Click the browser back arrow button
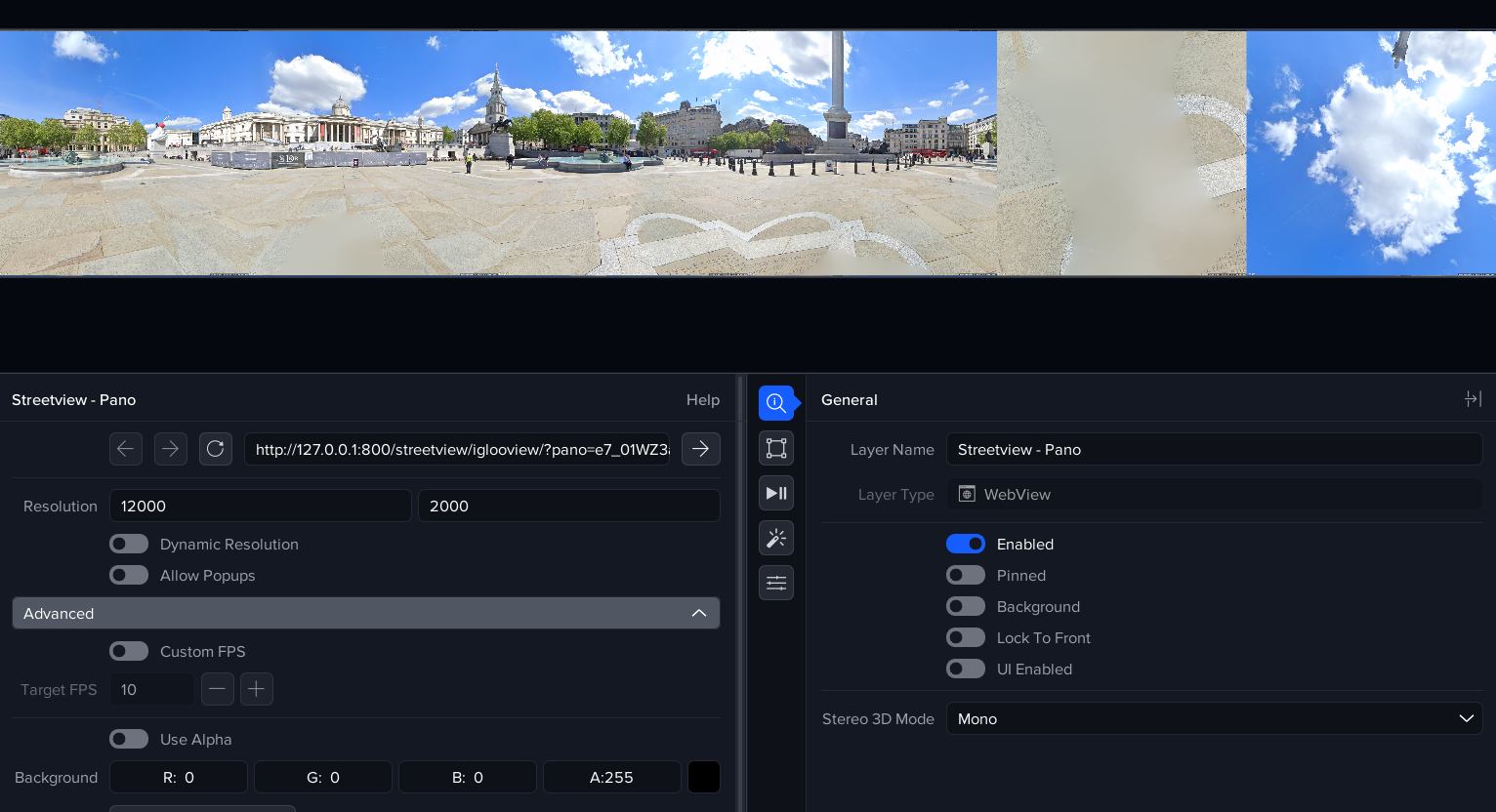Screen dimensions: 1496x812 (126, 449)
